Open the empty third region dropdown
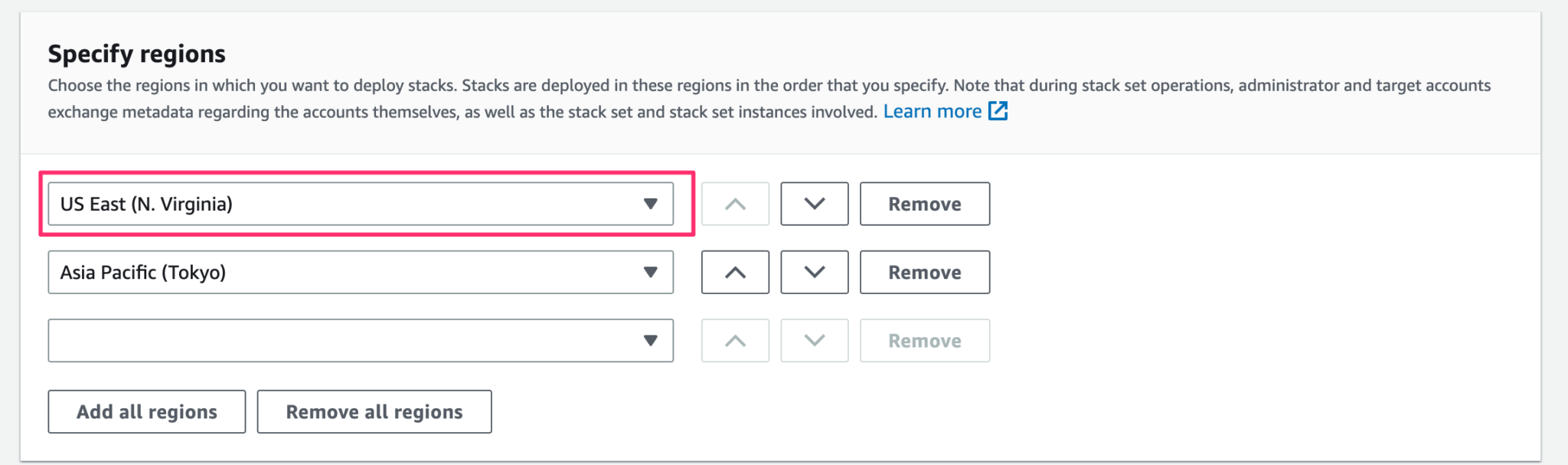 [360, 340]
